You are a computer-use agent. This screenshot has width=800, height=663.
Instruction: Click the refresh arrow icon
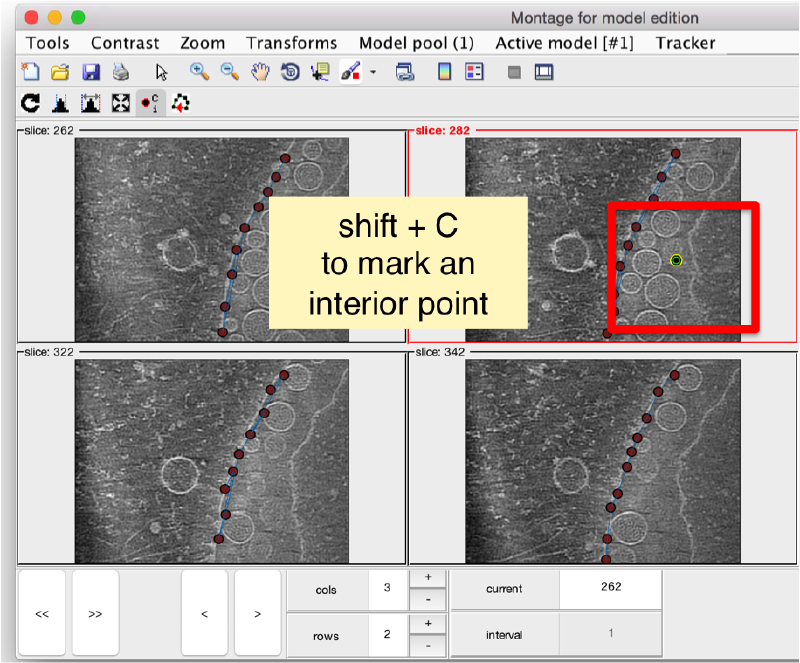[x=30, y=103]
